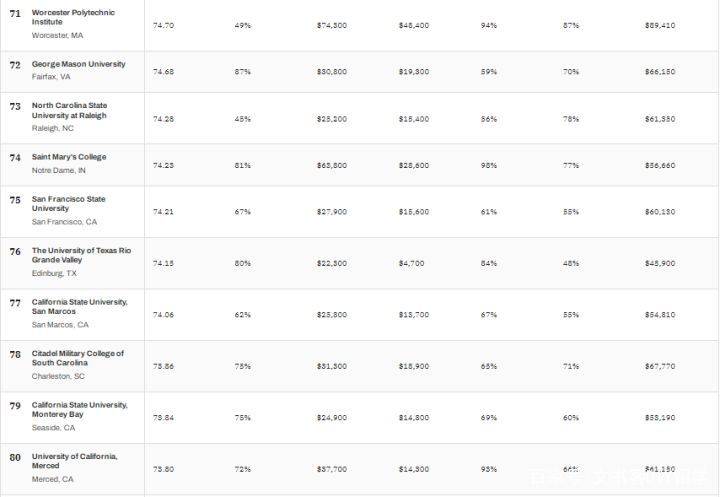
Task: Open the George Mason University listing
Action: [79, 64]
